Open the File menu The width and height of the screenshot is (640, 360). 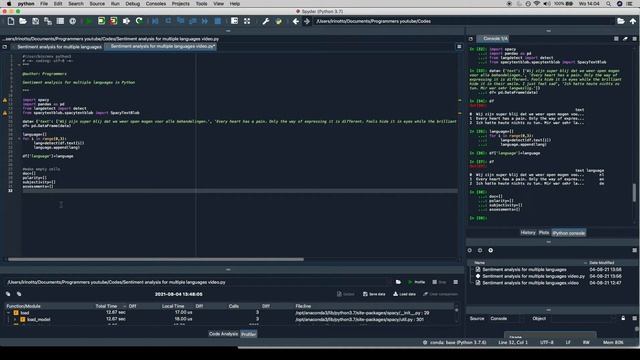point(44,4)
